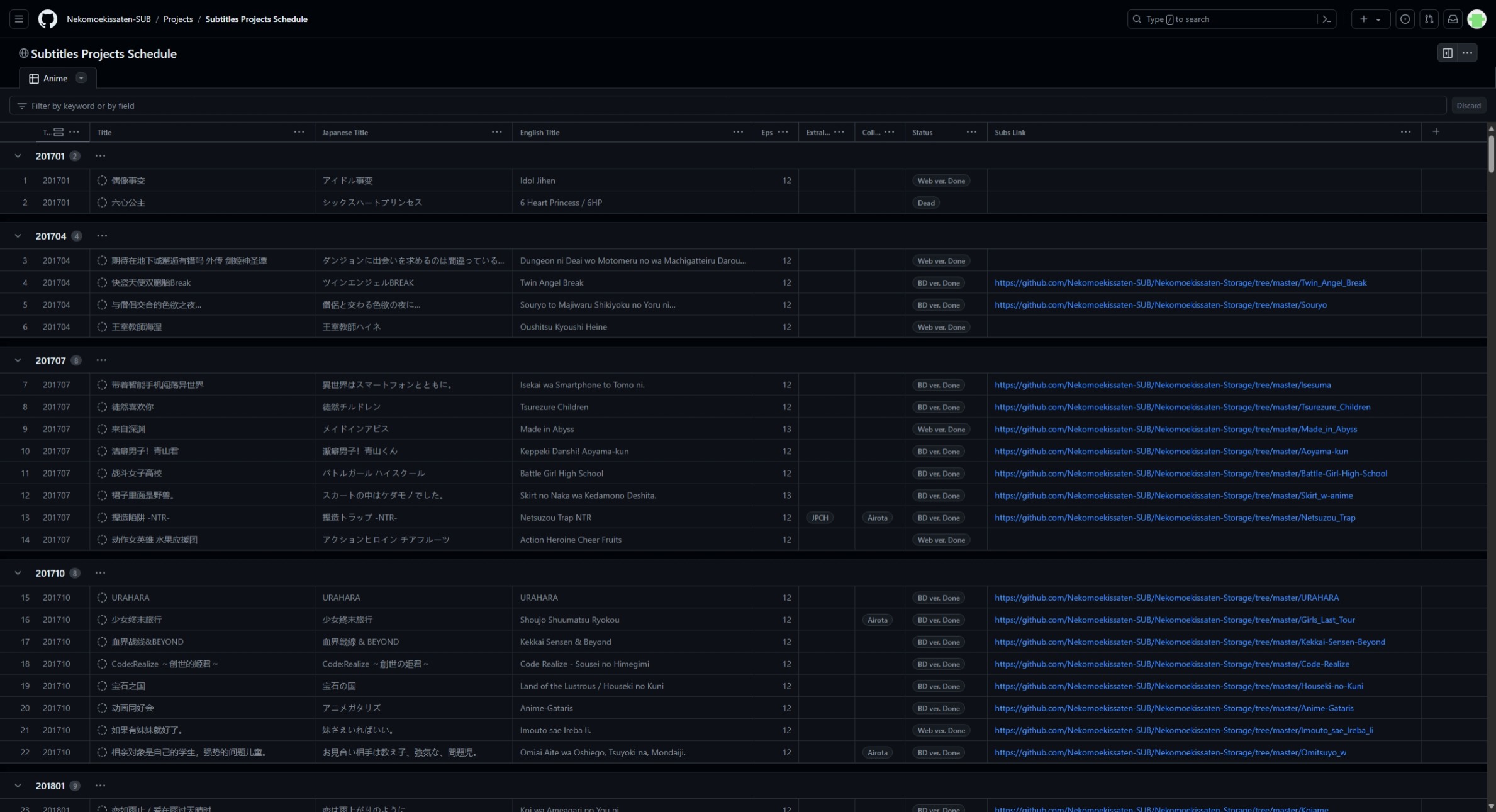Click the draft icon beside URAHARA title
This screenshot has height=812, width=1496.
102,598
